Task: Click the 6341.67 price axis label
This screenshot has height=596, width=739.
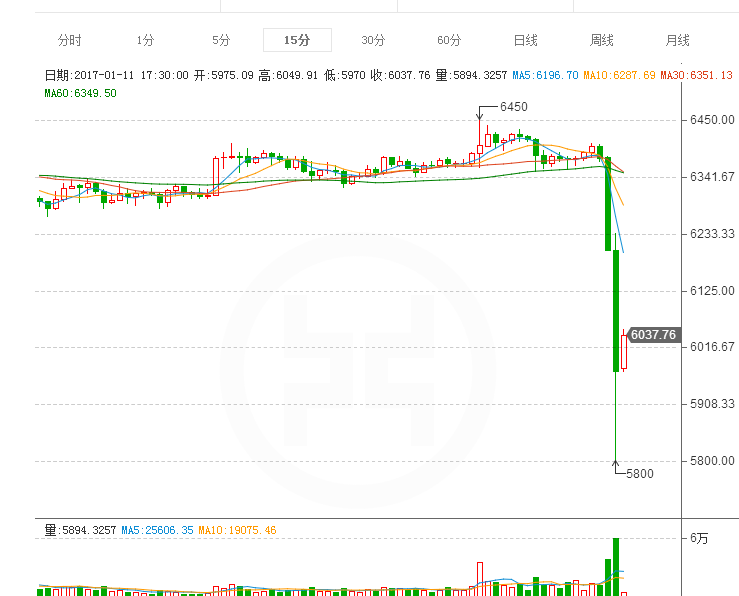Action: tap(712, 177)
